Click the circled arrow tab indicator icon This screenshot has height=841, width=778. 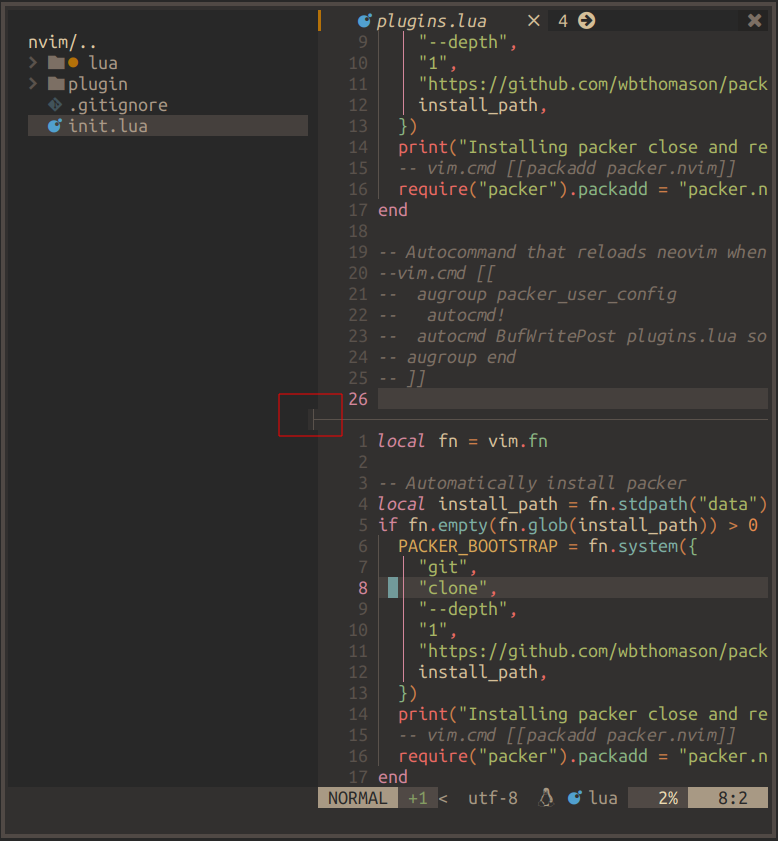pyautogui.click(x=587, y=21)
